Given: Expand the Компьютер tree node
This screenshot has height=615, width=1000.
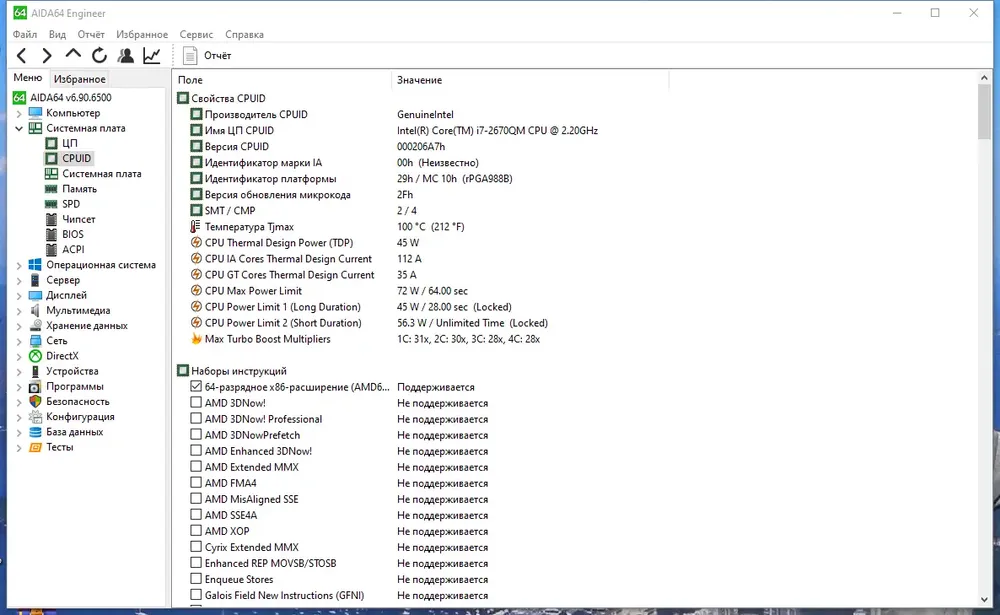Looking at the screenshot, I should point(18,114).
